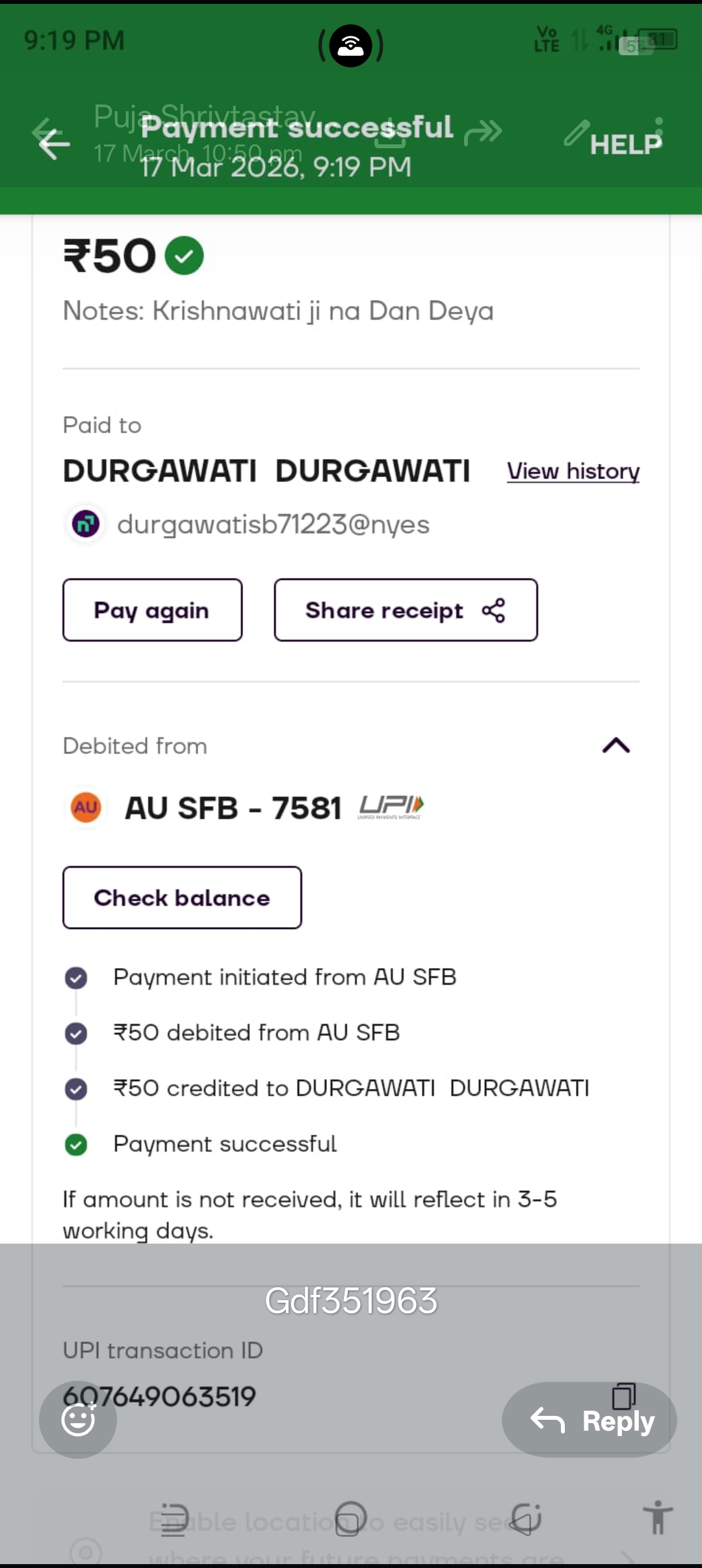This screenshot has height=1568, width=702.
Task: Tap the forward double-arrow icon in the header
Action: click(484, 132)
